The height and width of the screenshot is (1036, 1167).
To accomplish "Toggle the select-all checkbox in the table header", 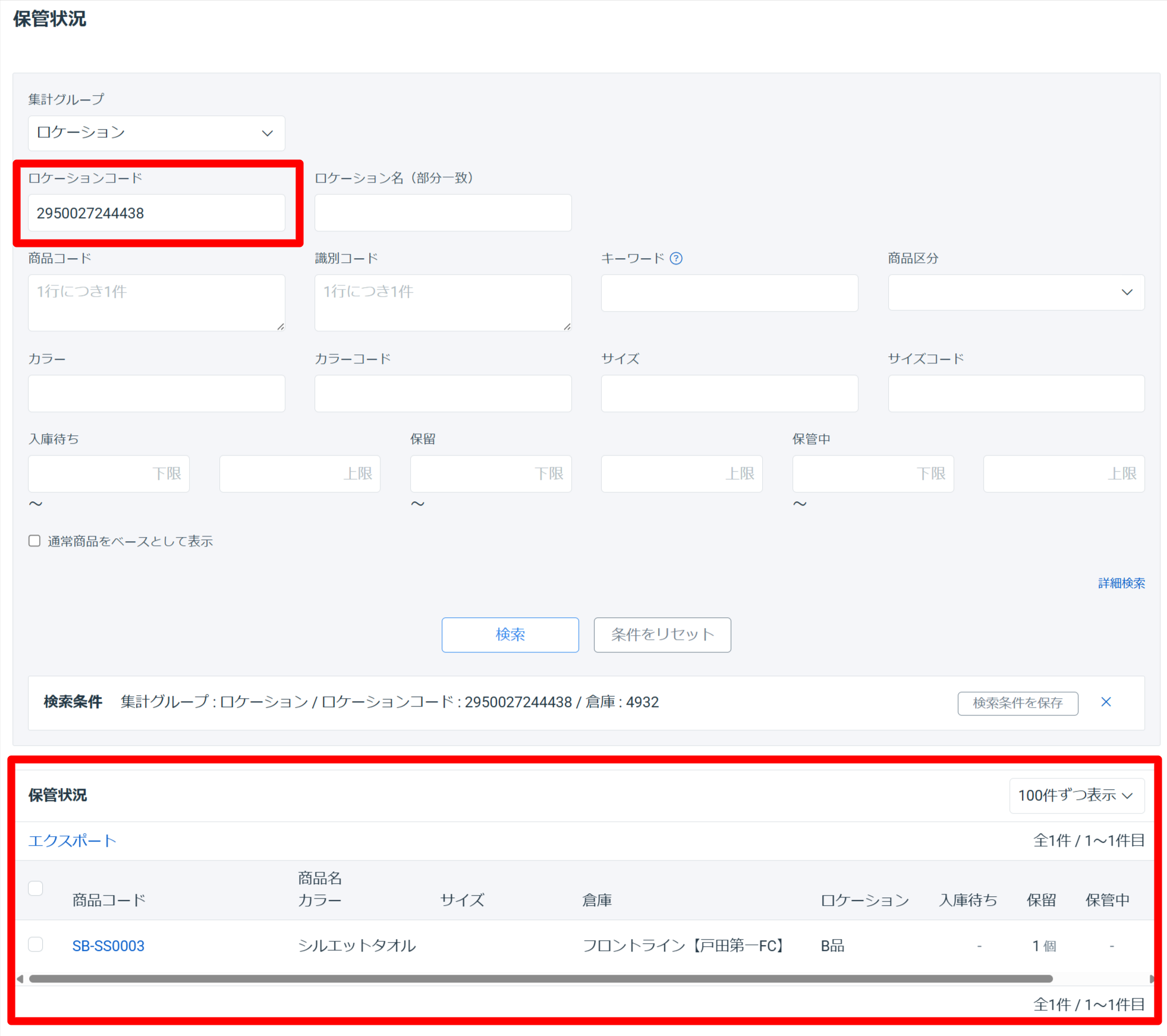I will tap(36, 888).
